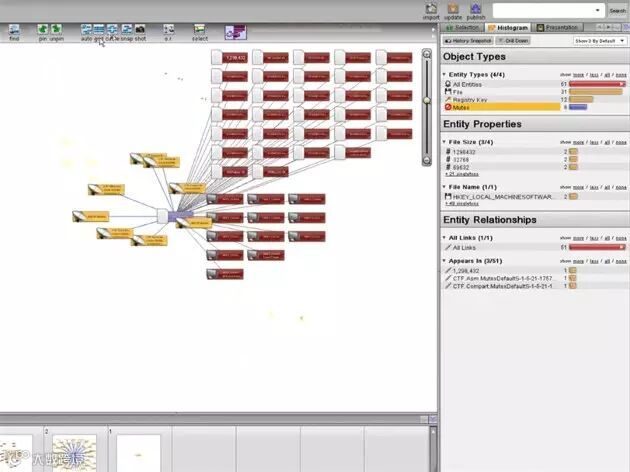The image size is (630, 472).
Task: Click the update icon at top
Action: (453, 8)
